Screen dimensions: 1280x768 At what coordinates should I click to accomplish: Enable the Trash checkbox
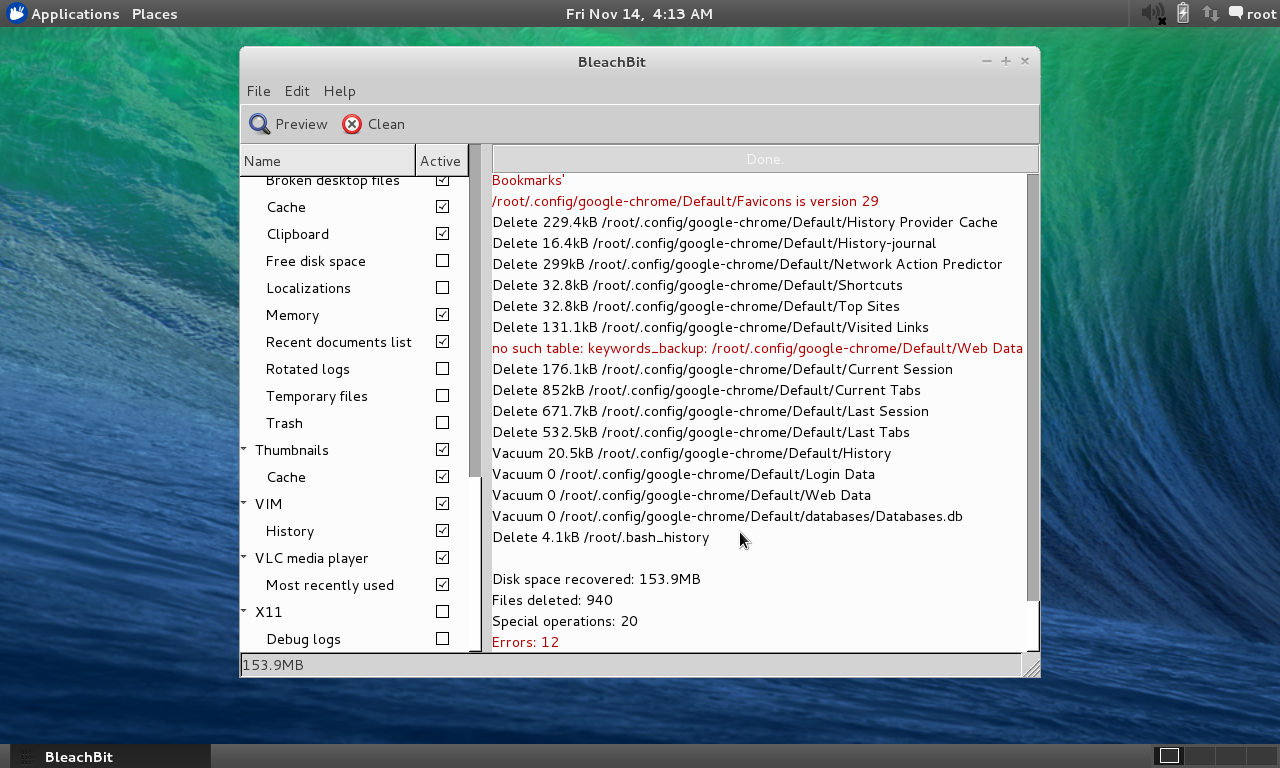pyautogui.click(x=442, y=422)
